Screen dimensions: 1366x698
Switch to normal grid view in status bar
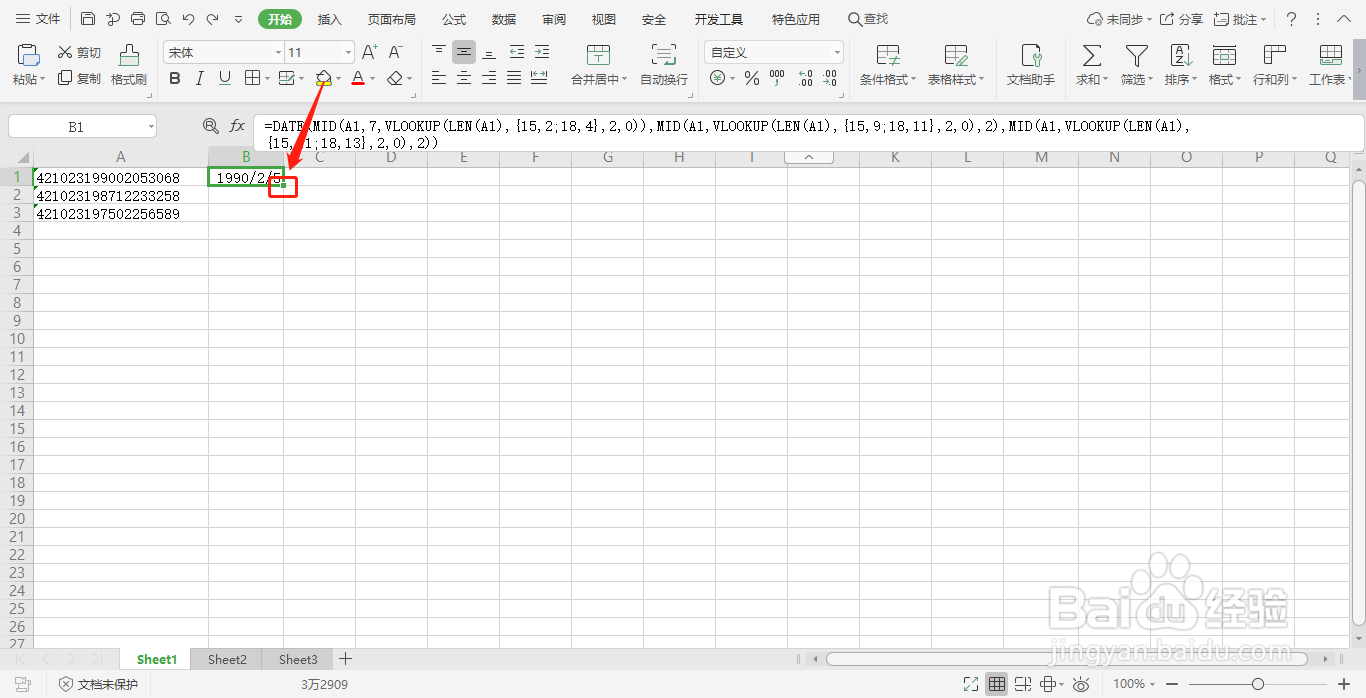997,684
